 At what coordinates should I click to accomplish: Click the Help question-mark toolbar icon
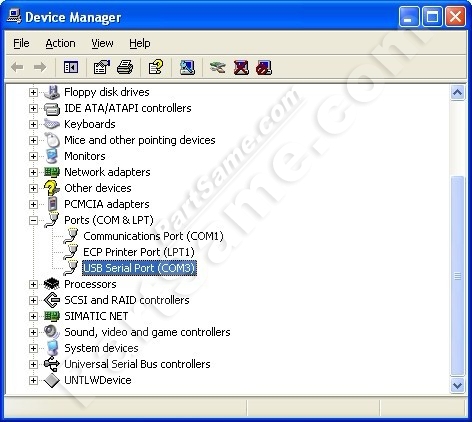tap(156, 67)
